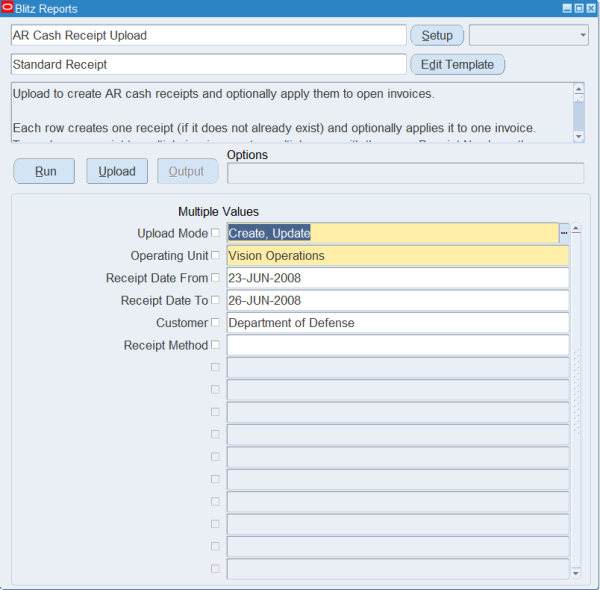
Task: Click the description scrollbar up arrow
Action: (579, 89)
